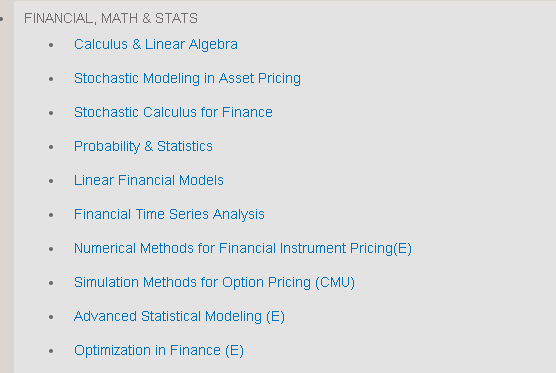Select the Optimization in Finance (E) link
Screen dimensions: 556x373
(x=159, y=351)
